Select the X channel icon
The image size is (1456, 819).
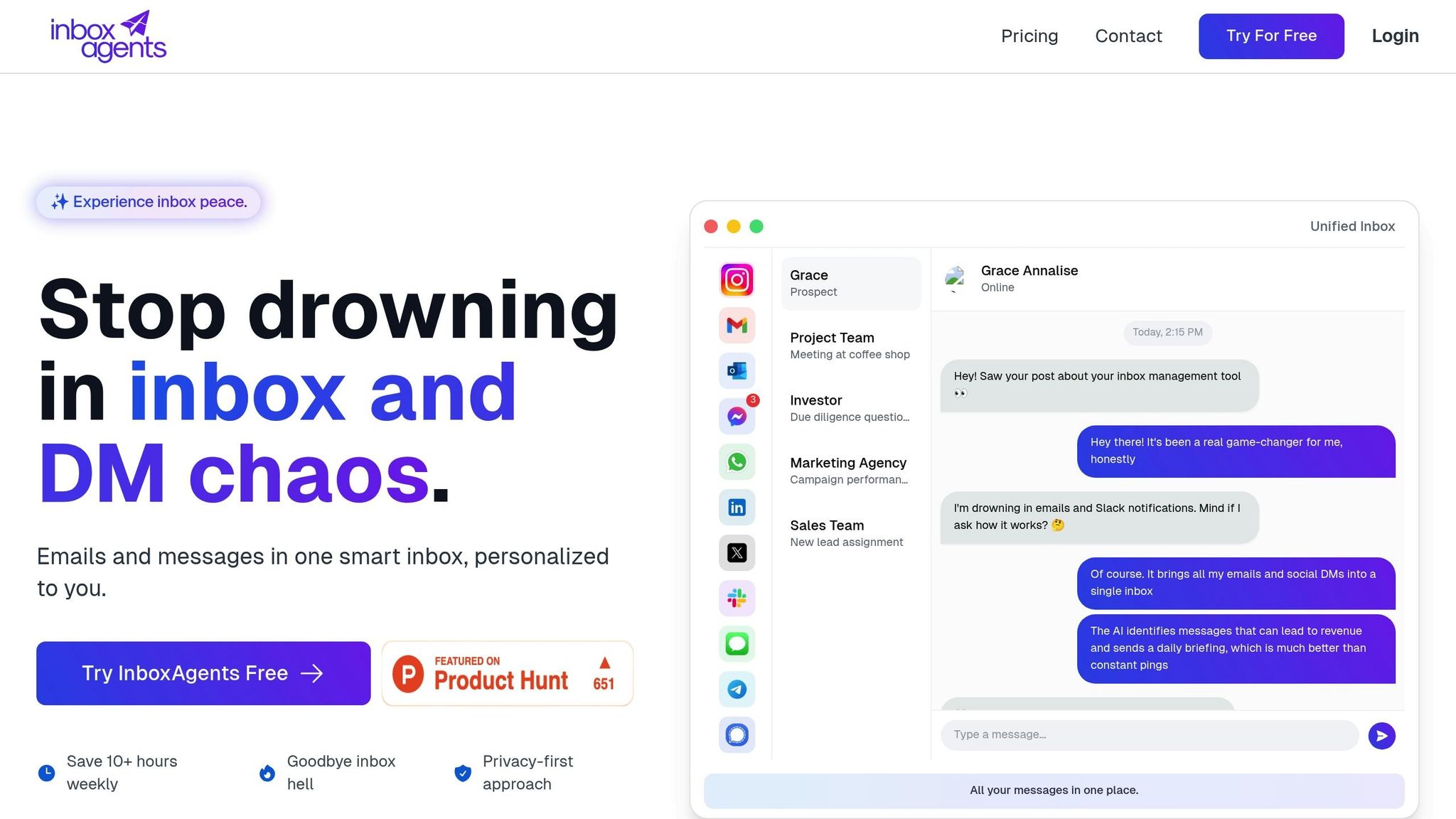(737, 552)
